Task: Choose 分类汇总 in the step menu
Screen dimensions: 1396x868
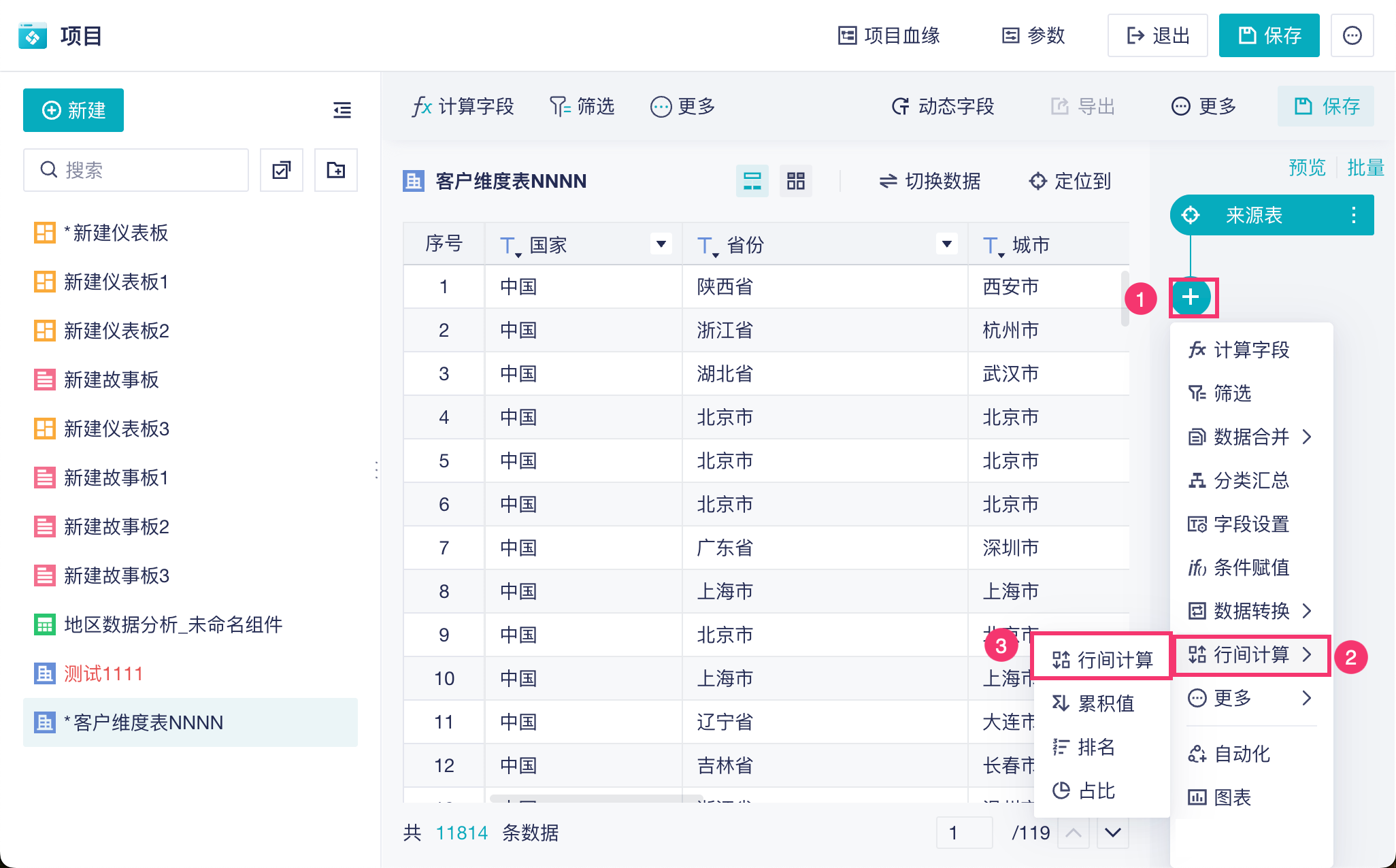Action: [x=1250, y=480]
